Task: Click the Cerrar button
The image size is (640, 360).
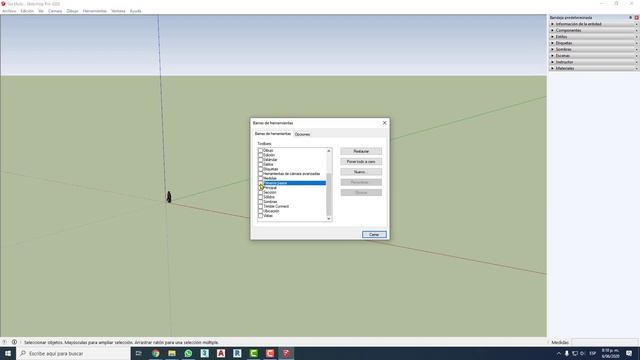Action: tap(374, 234)
